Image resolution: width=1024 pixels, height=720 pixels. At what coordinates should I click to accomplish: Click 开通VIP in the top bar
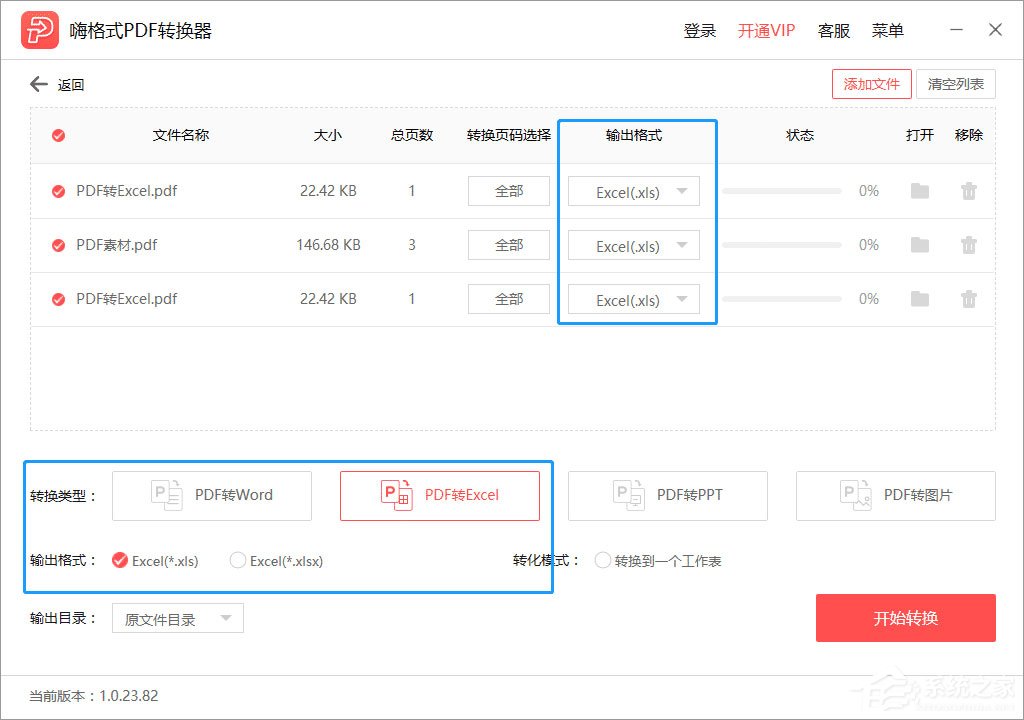(765, 30)
